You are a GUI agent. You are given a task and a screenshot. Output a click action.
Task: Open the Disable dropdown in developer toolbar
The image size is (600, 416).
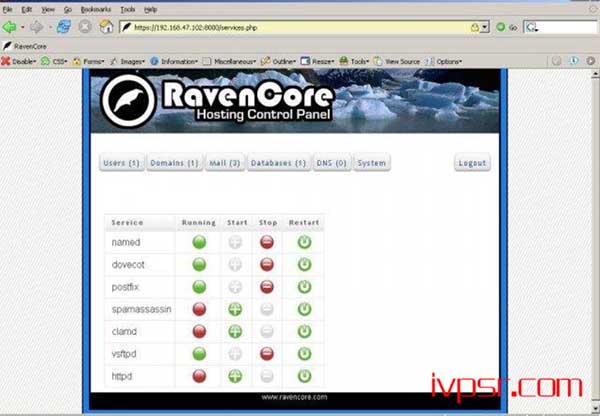(x=18, y=61)
